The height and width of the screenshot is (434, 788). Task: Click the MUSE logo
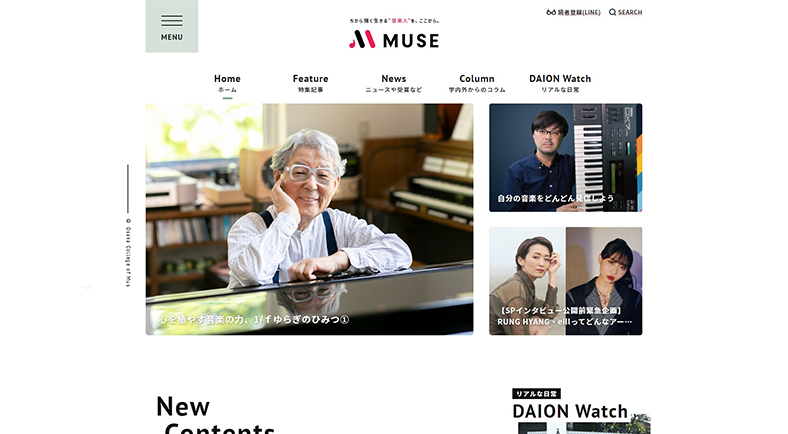pos(394,39)
